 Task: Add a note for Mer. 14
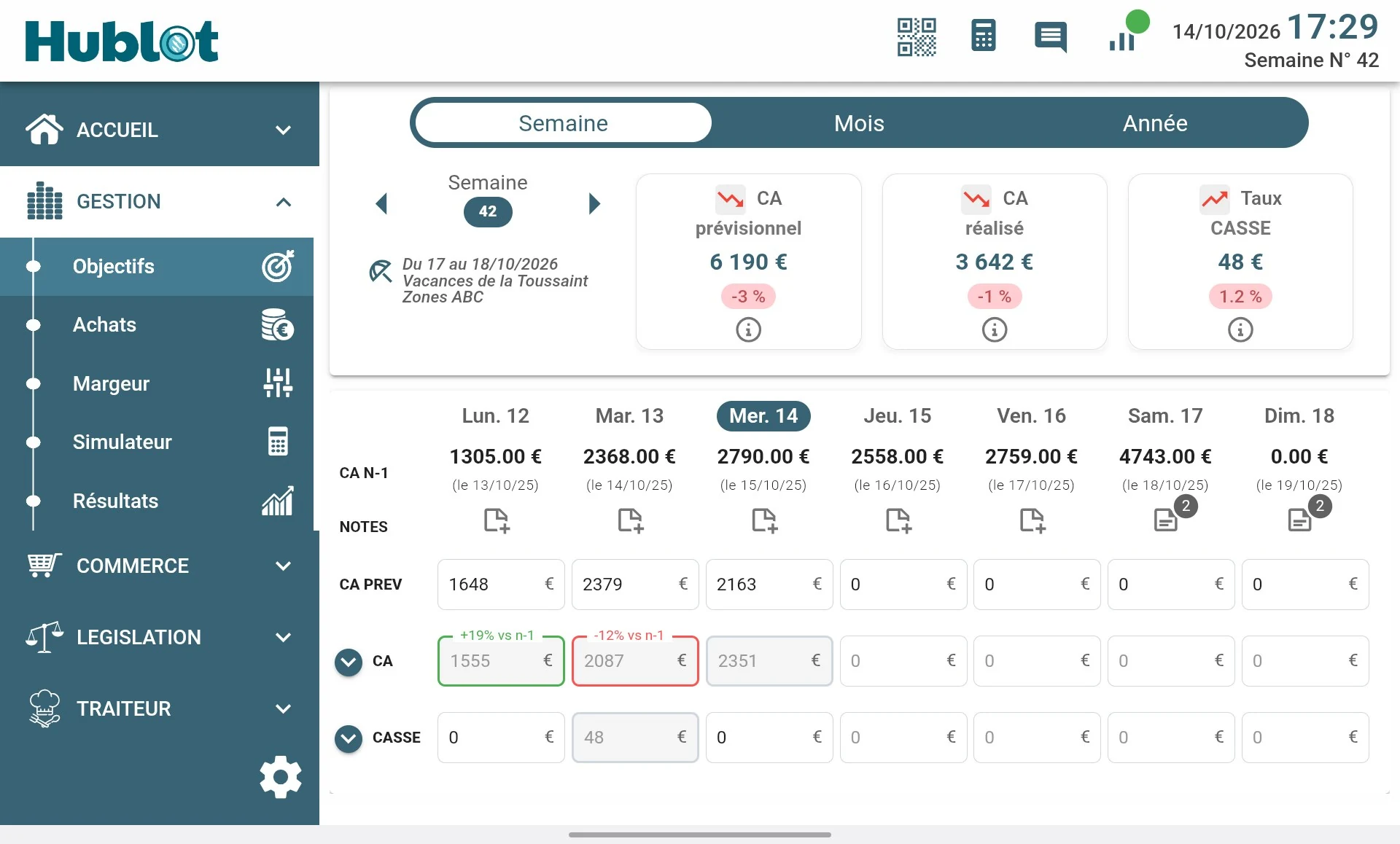coord(765,520)
